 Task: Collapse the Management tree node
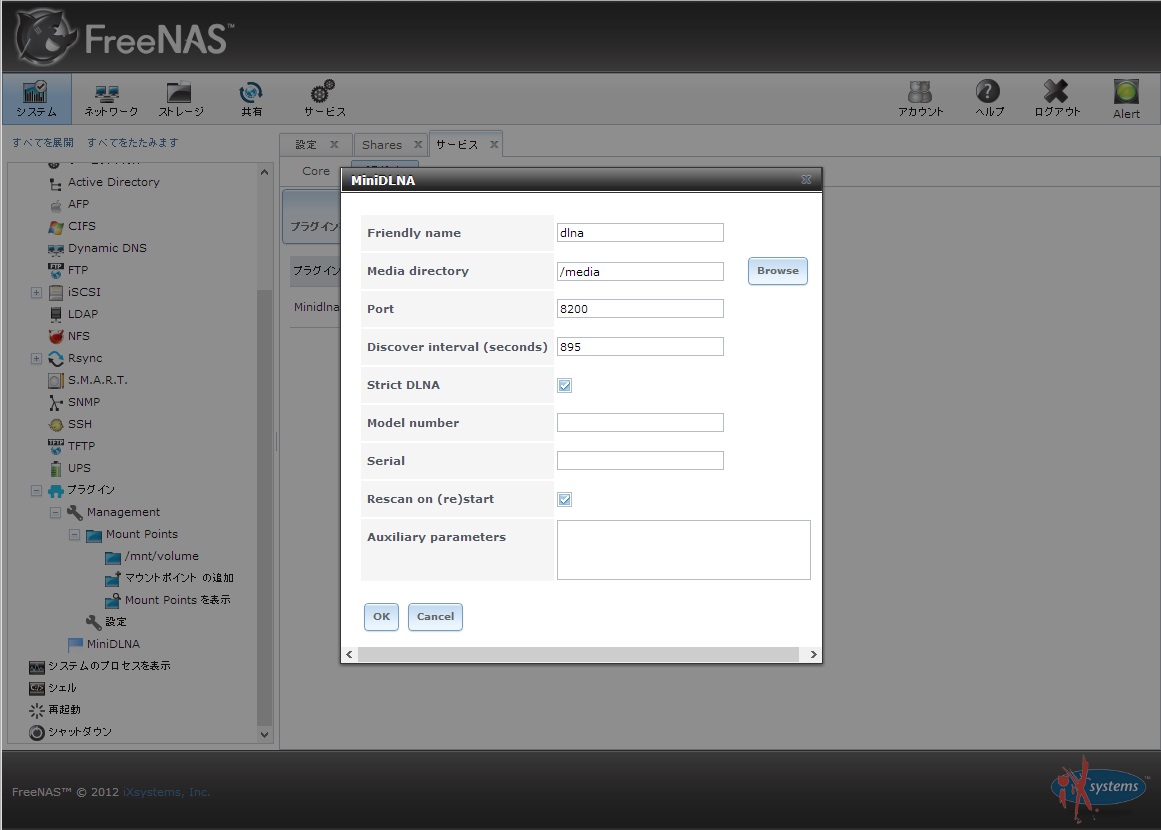[55, 512]
